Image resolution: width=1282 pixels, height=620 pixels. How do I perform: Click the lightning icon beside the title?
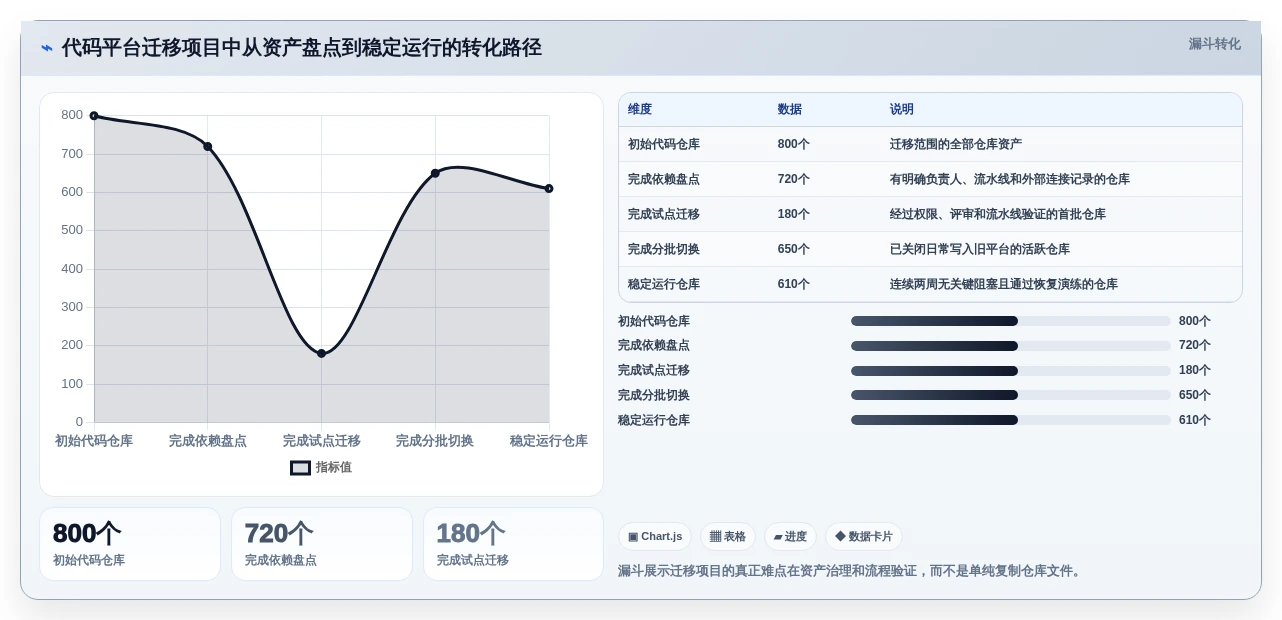click(47, 48)
